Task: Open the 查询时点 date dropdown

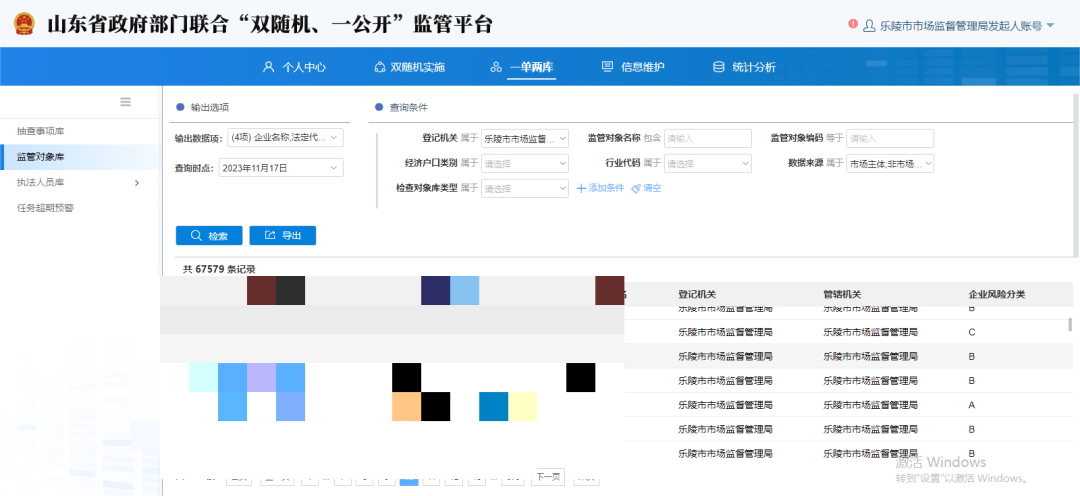Action: tap(280, 168)
